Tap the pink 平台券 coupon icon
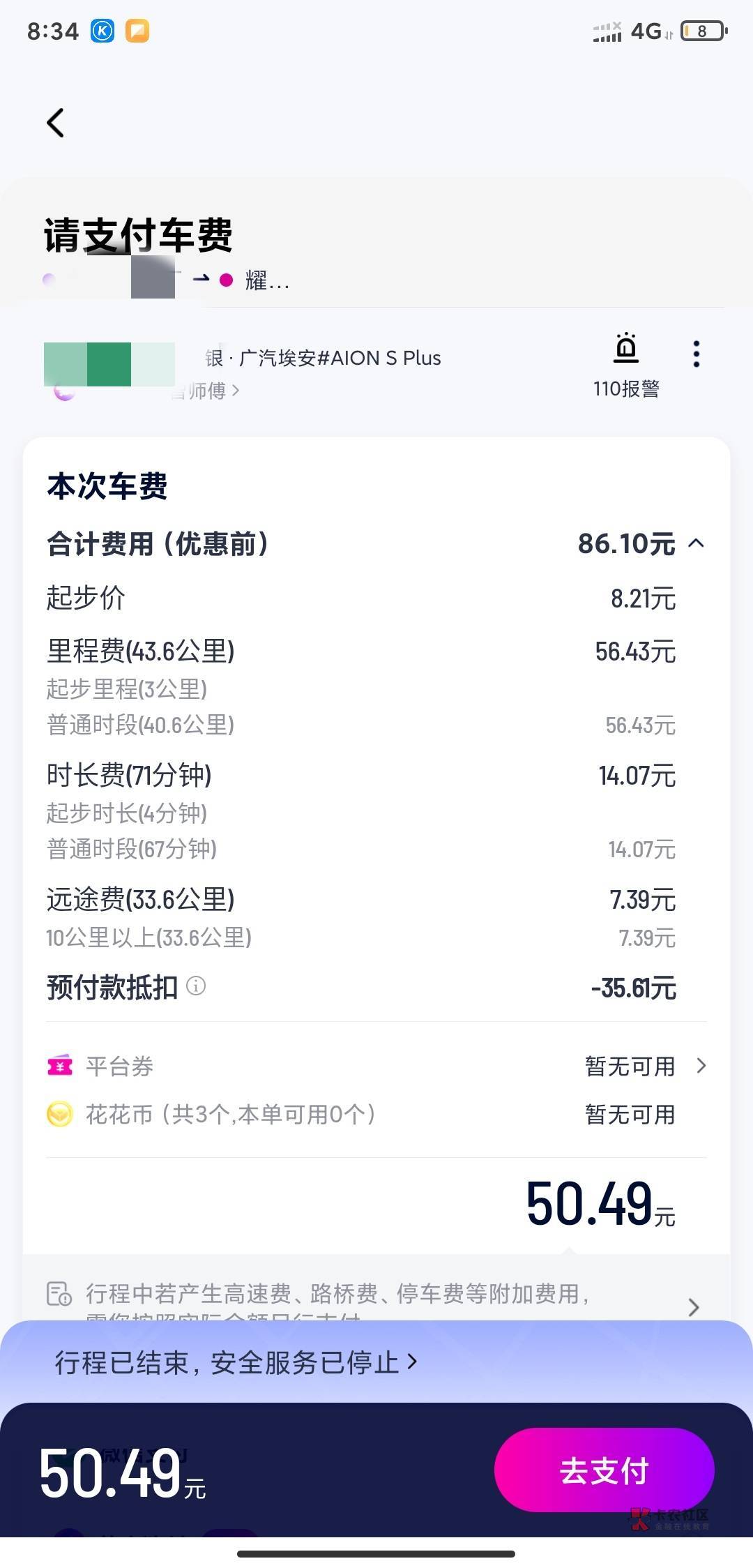Screen dimensions: 753x1568 click(60, 1066)
